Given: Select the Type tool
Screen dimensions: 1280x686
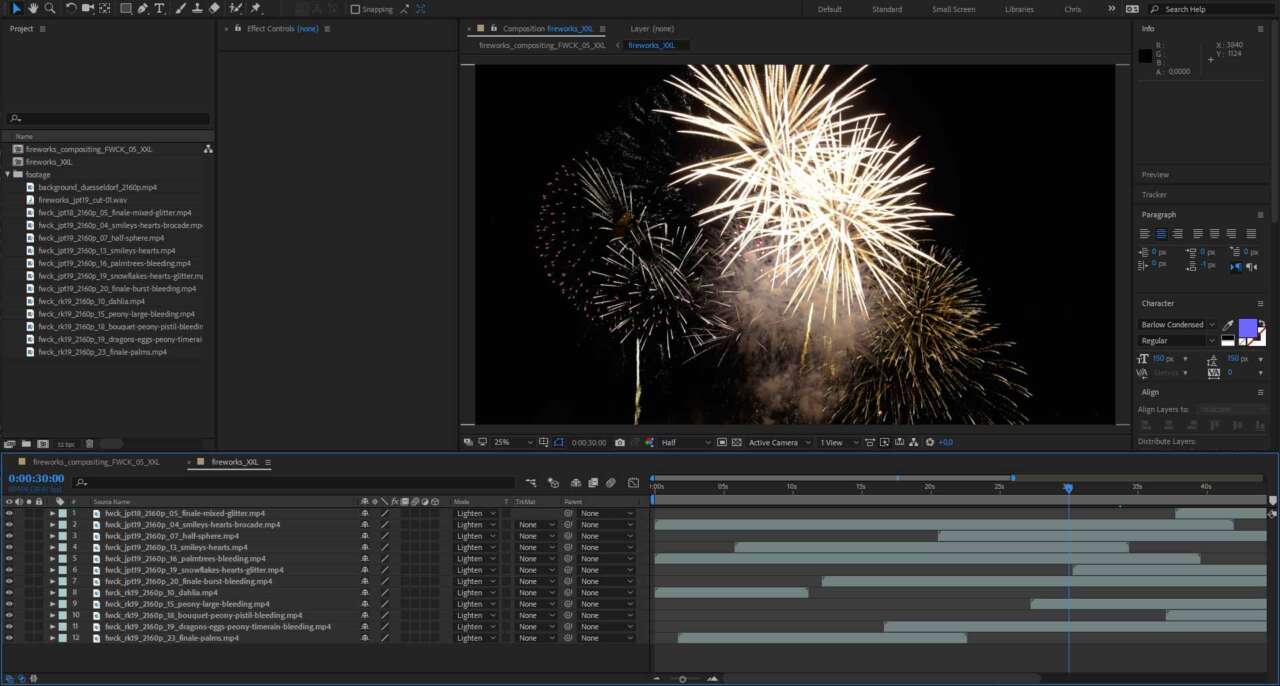Looking at the screenshot, I should [160, 9].
